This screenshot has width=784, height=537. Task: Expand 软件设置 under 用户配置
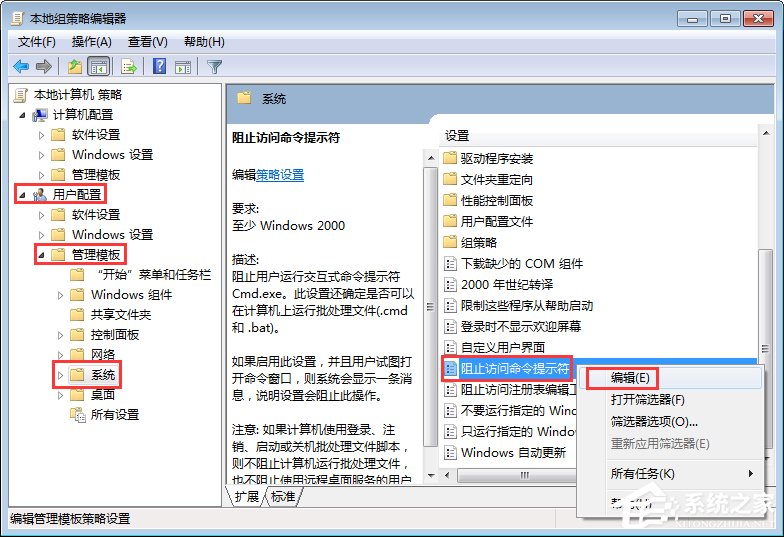click(42, 215)
